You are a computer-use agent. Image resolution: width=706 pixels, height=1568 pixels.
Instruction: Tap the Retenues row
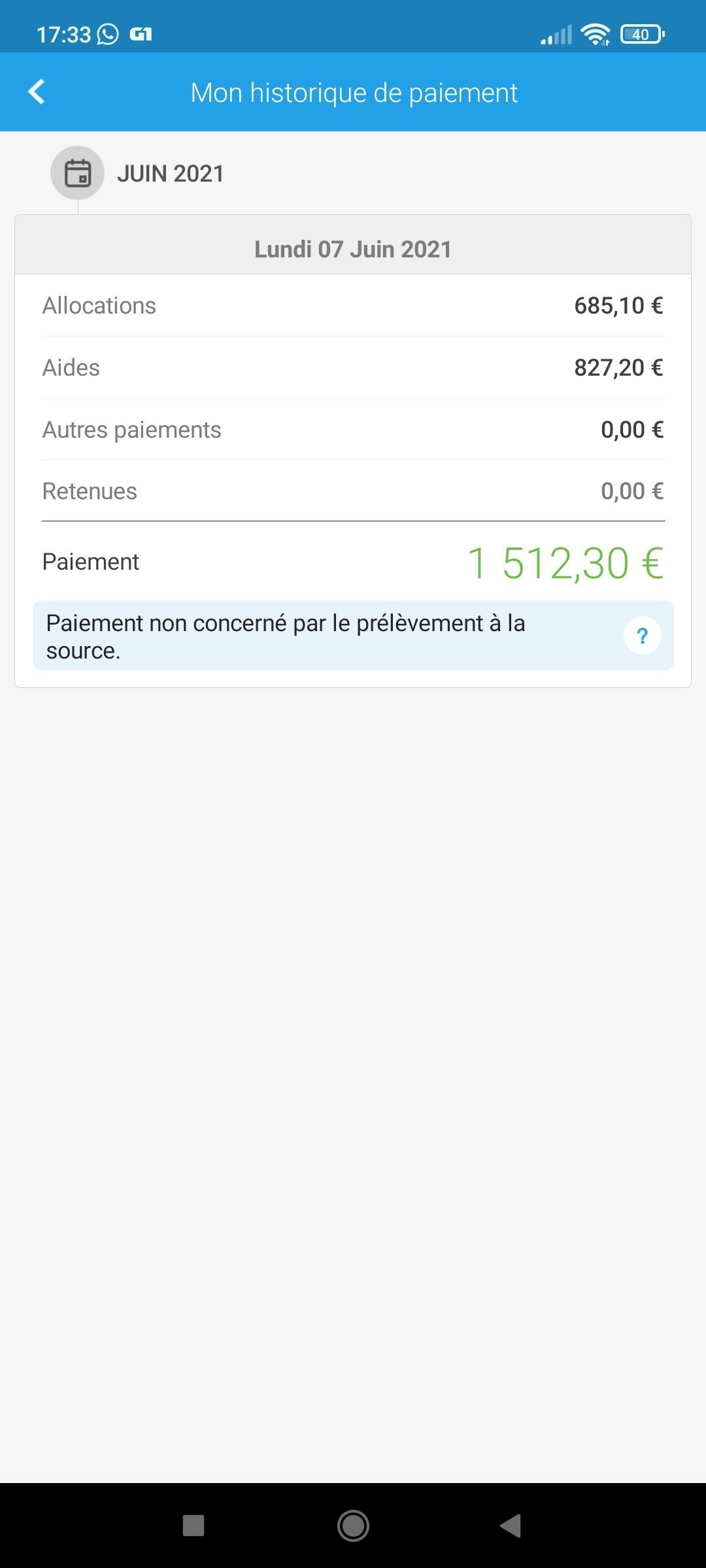pyautogui.click(x=353, y=491)
